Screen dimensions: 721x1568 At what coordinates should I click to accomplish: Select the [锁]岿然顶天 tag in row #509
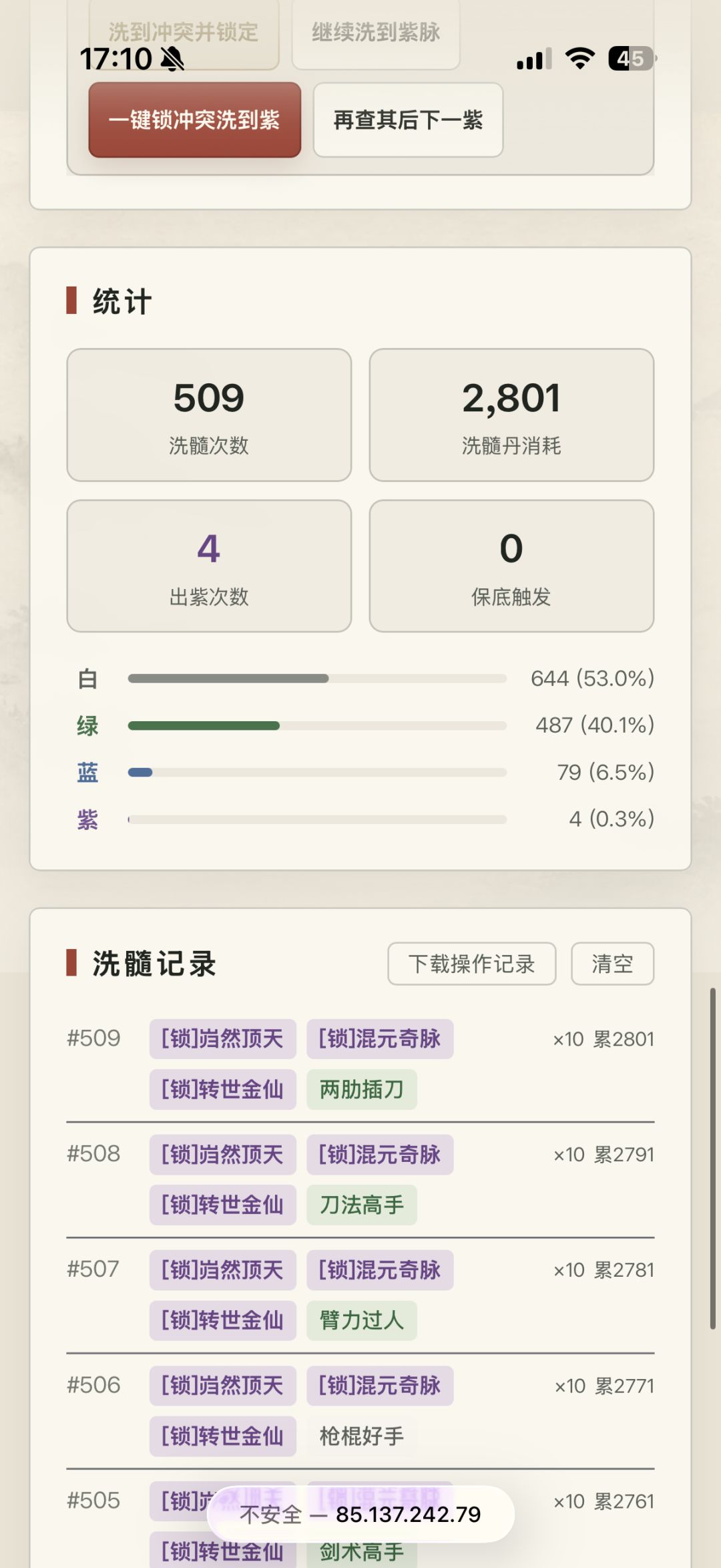coord(223,1039)
